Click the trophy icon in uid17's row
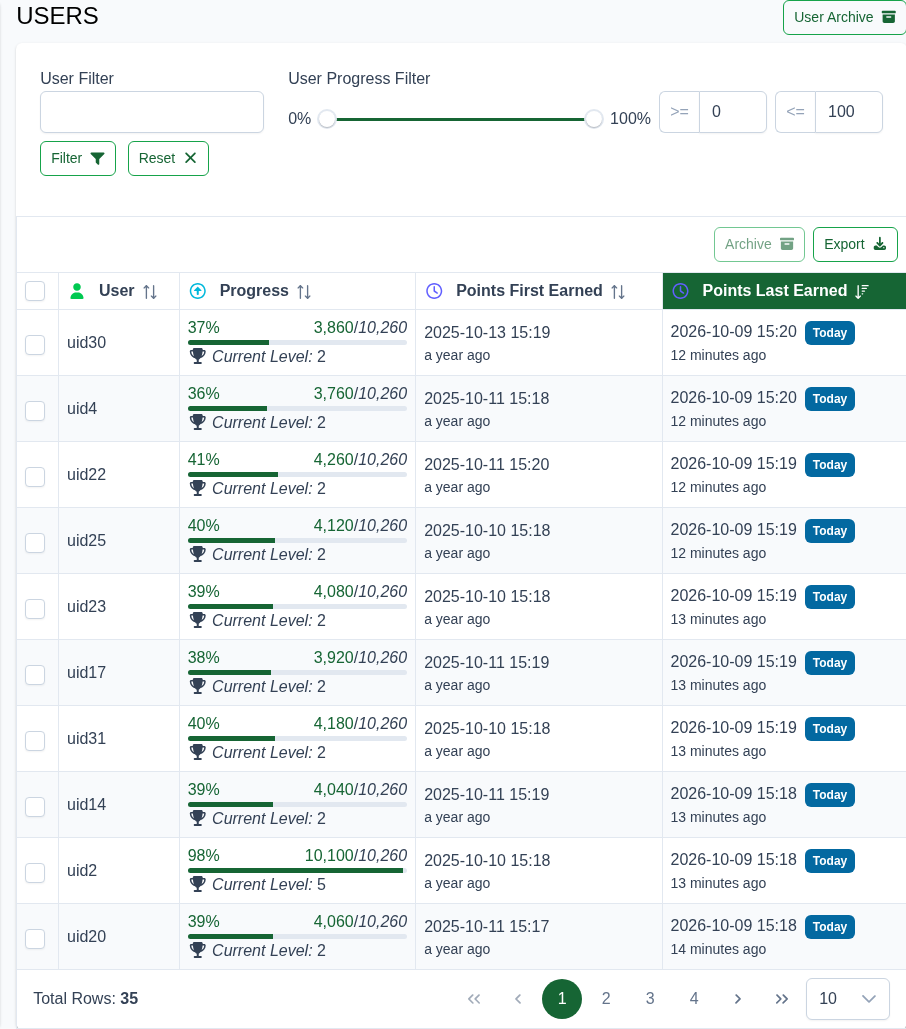Viewport: 906px width, 1029px height. coord(197,686)
